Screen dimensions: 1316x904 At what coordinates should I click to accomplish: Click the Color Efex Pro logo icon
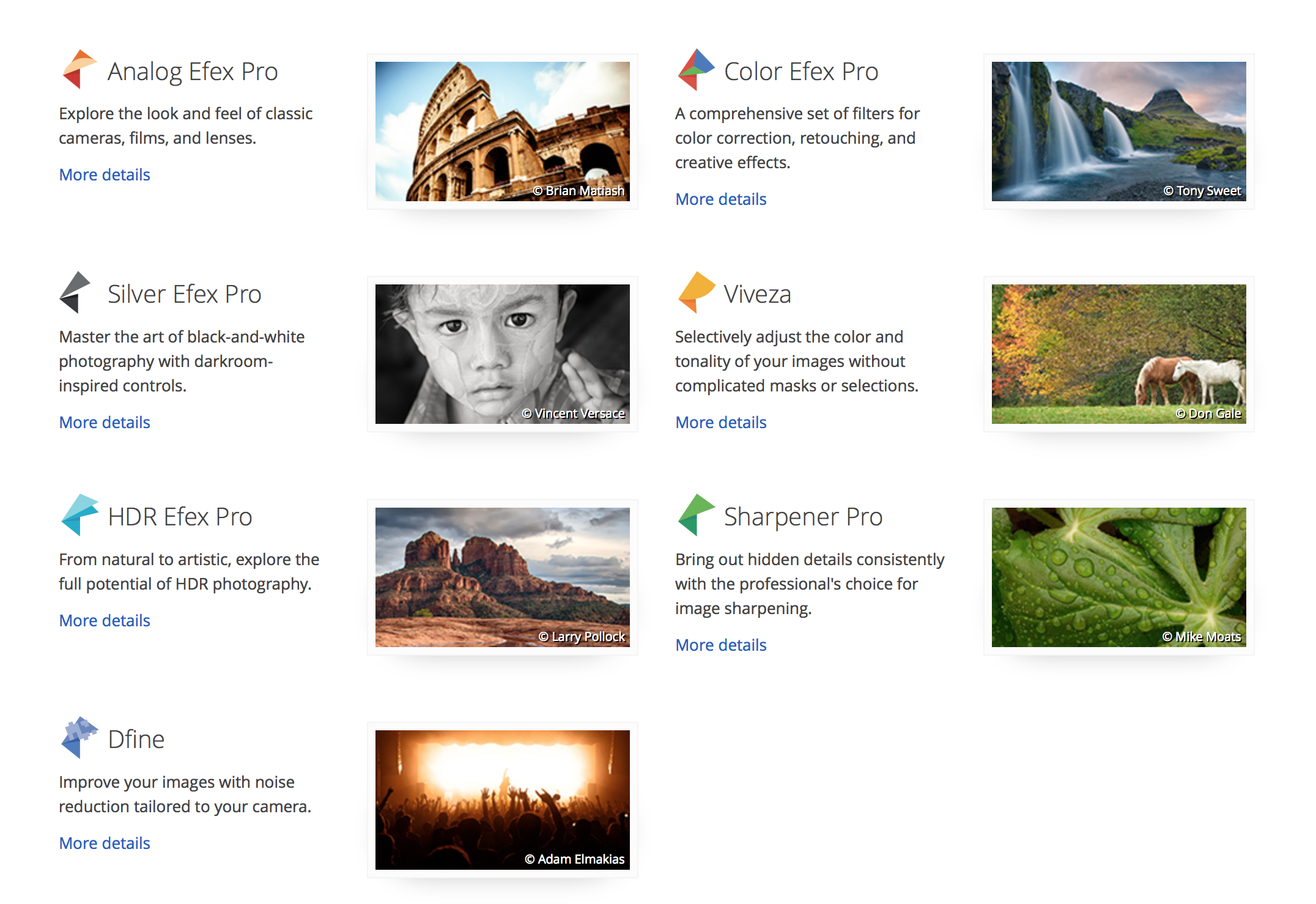(x=695, y=69)
